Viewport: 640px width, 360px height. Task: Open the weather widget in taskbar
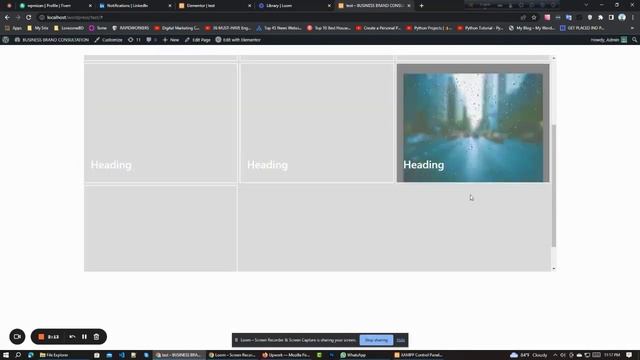click(529, 355)
